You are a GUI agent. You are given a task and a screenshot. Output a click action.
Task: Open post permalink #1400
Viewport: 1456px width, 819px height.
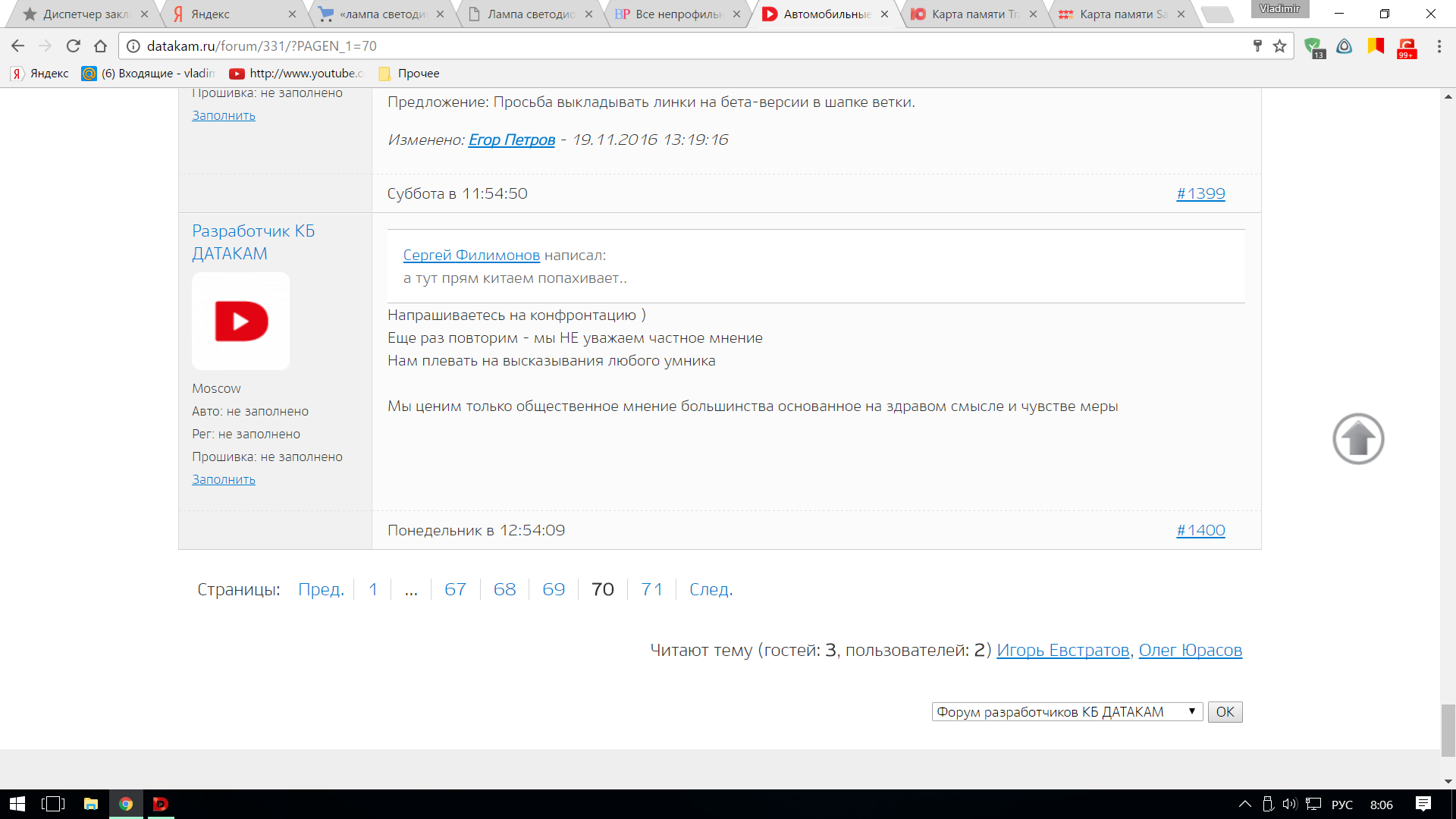point(1200,530)
